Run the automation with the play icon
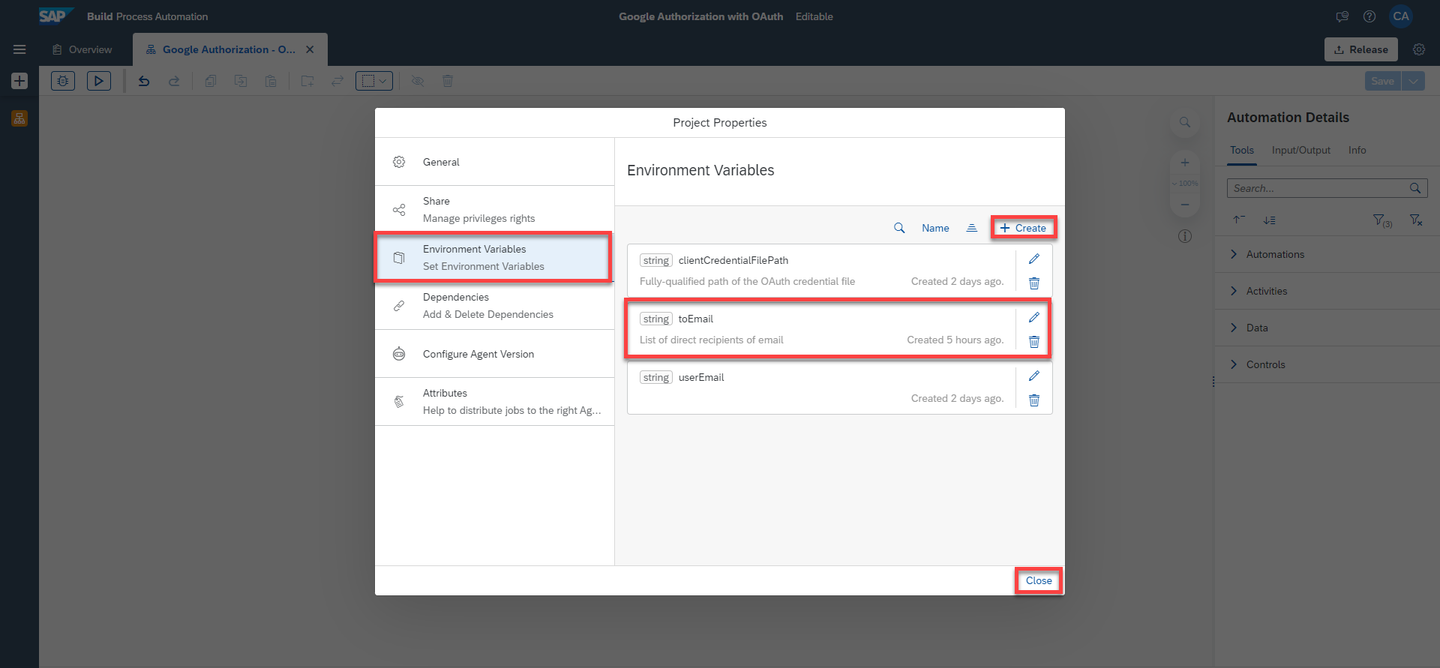1440x668 pixels. point(99,81)
